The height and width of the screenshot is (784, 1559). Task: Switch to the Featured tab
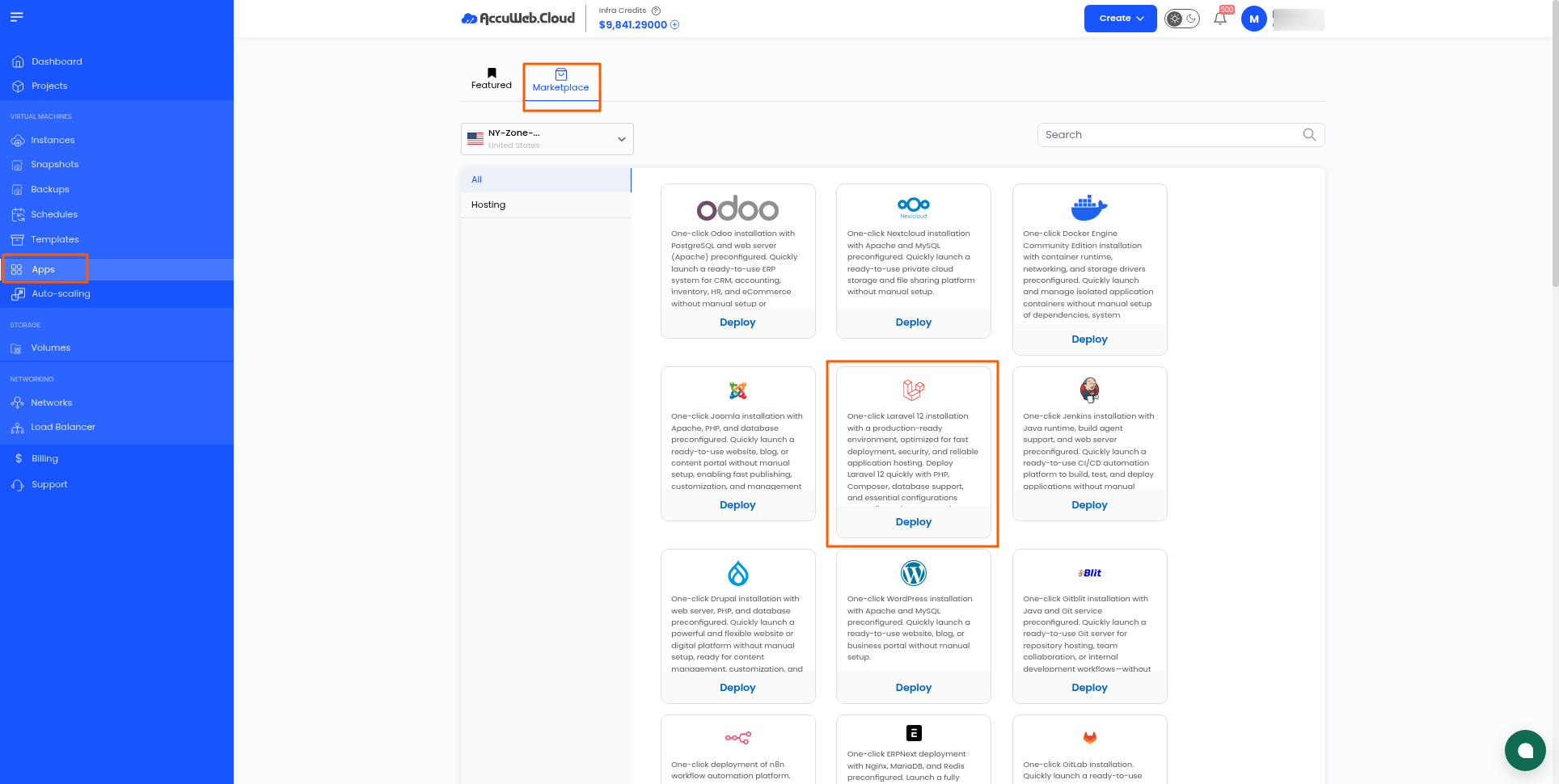tap(492, 79)
